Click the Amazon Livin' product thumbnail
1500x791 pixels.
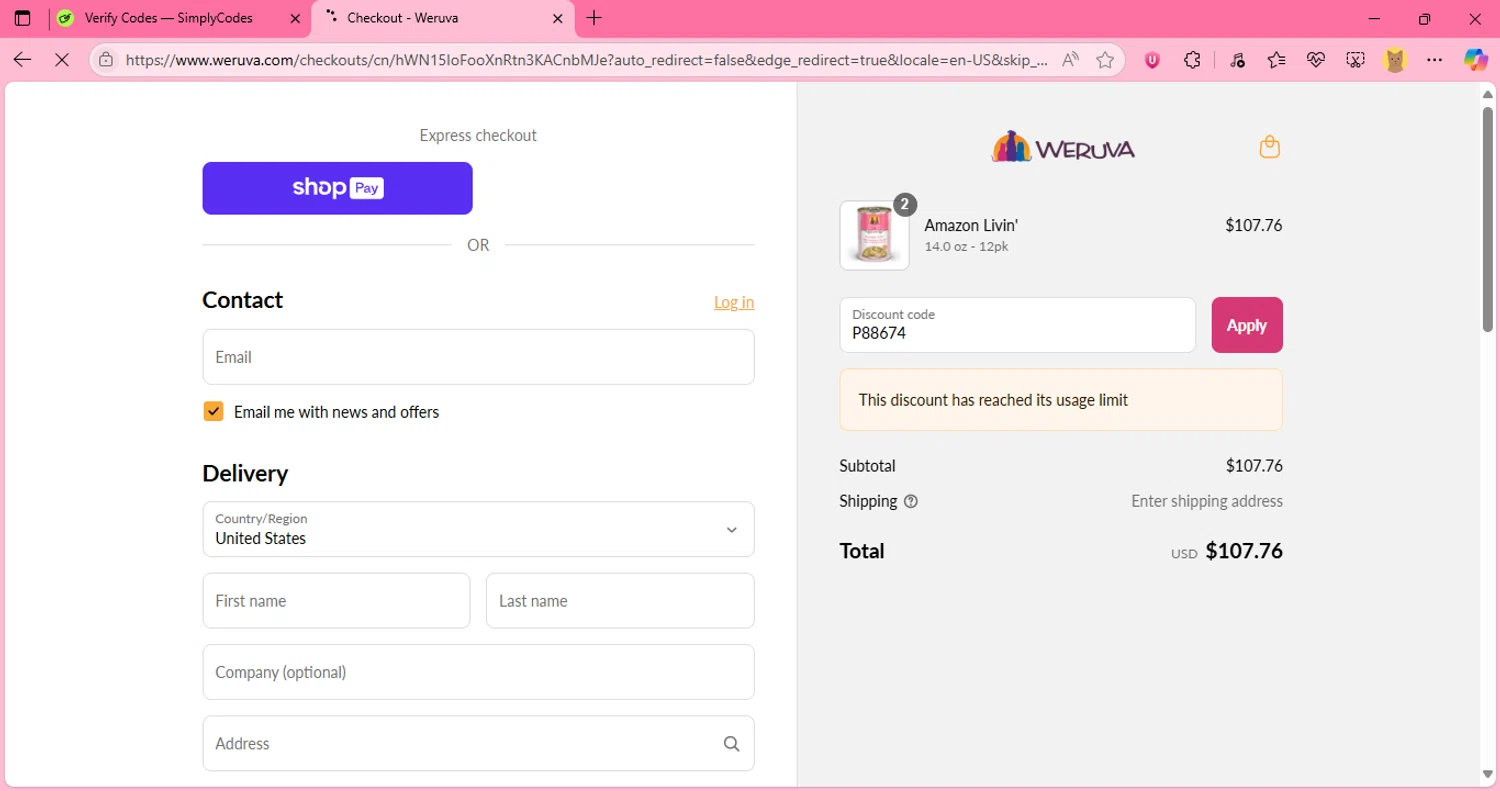[874, 235]
